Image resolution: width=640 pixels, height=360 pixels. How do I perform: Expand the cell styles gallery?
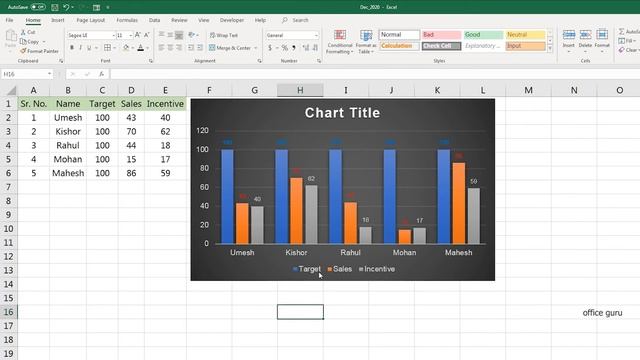(550, 49)
